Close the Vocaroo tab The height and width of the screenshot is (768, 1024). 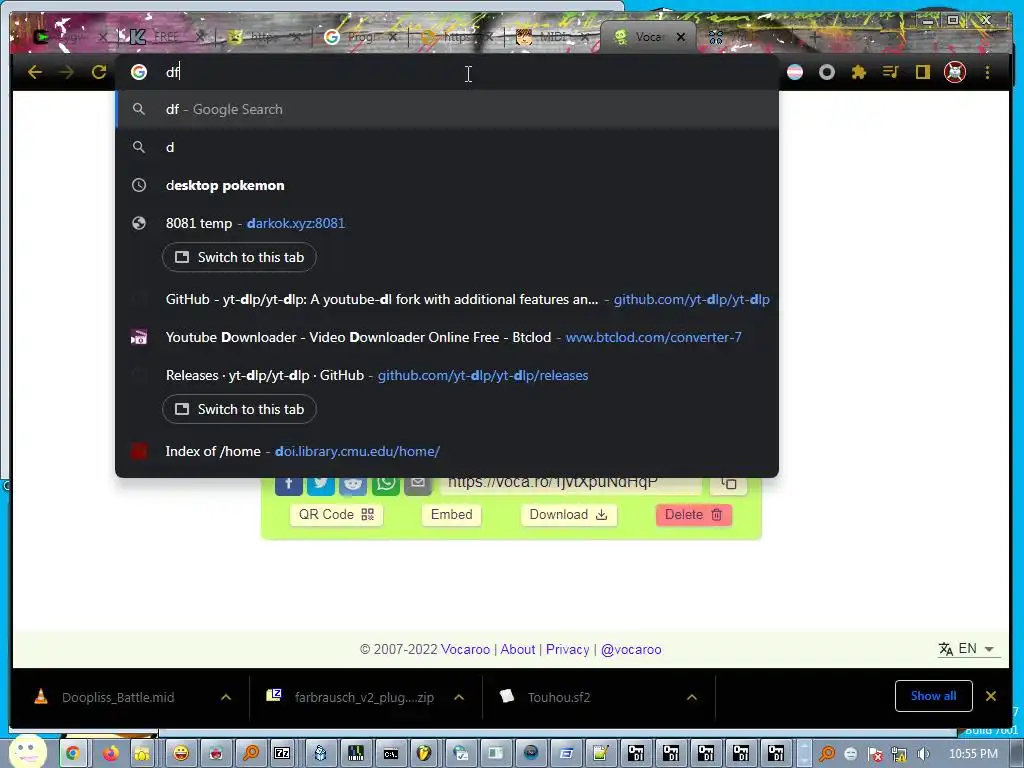click(x=681, y=37)
